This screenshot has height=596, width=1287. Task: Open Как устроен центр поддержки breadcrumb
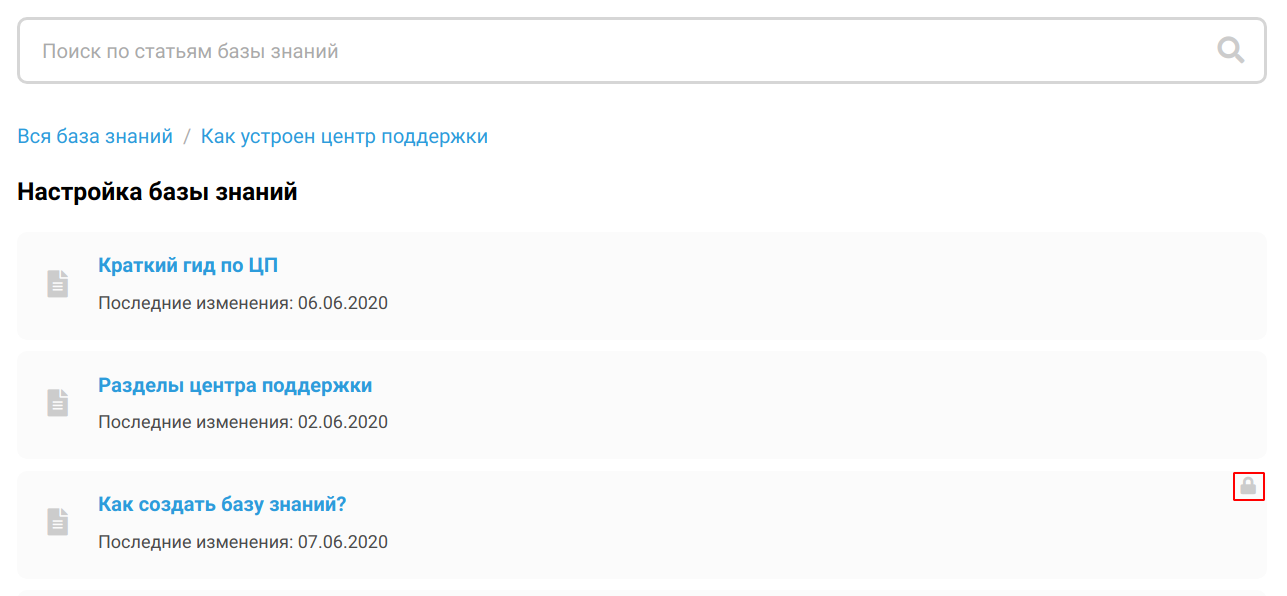pos(344,136)
